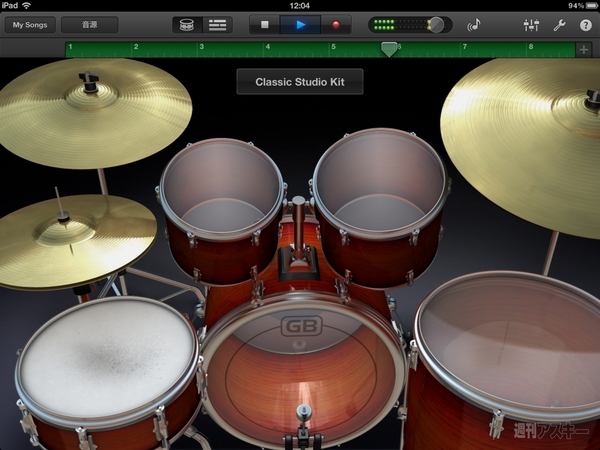Image resolution: width=600 pixels, height=450 pixels.
Task: Switch to instrument drum view
Action: coord(187,25)
